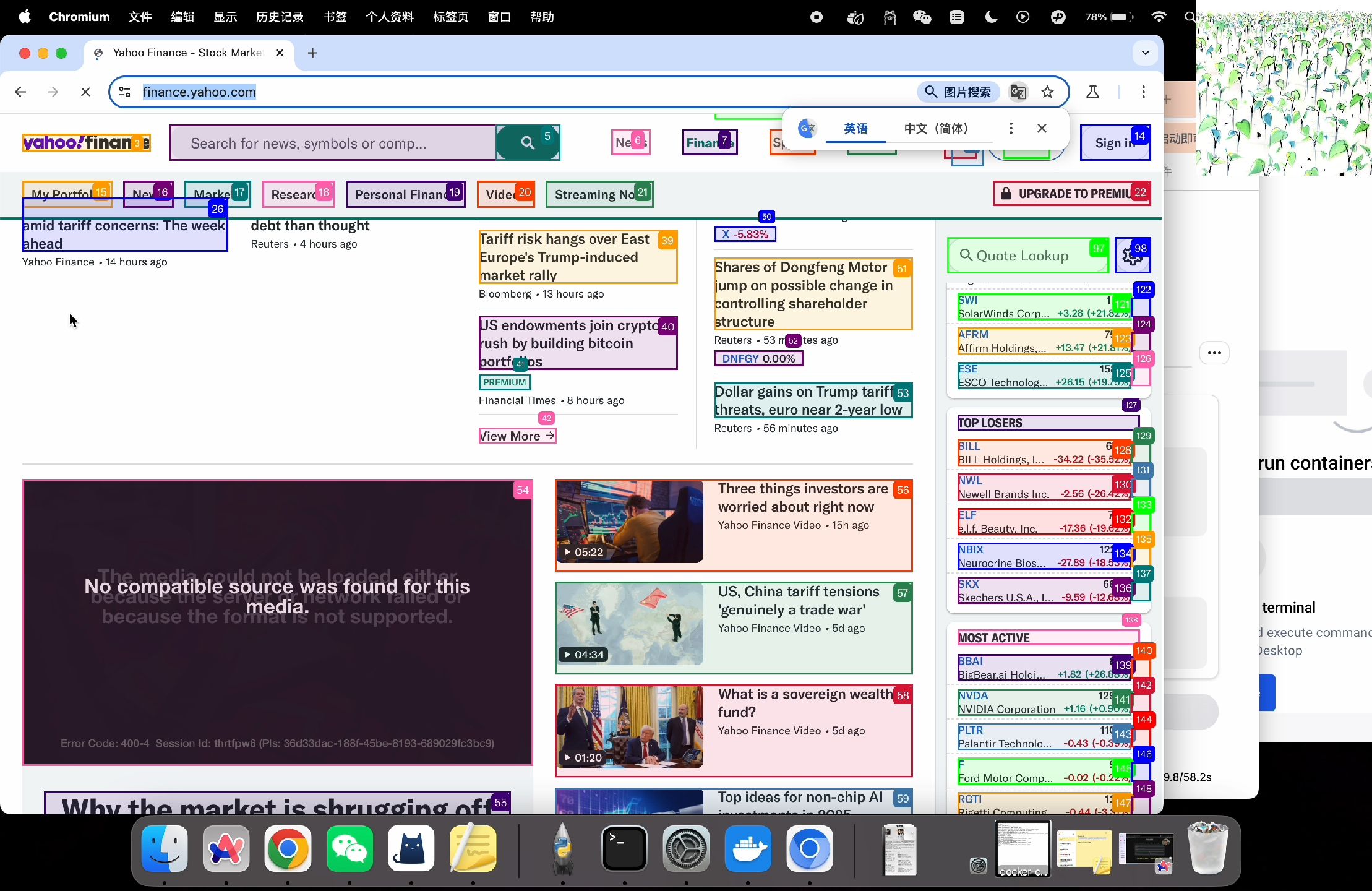The height and width of the screenshot is (891, 1372).
Task: Open the Tariff risk hangs over East Europe article
Action: pyautogui.click(x=578, y=257)
